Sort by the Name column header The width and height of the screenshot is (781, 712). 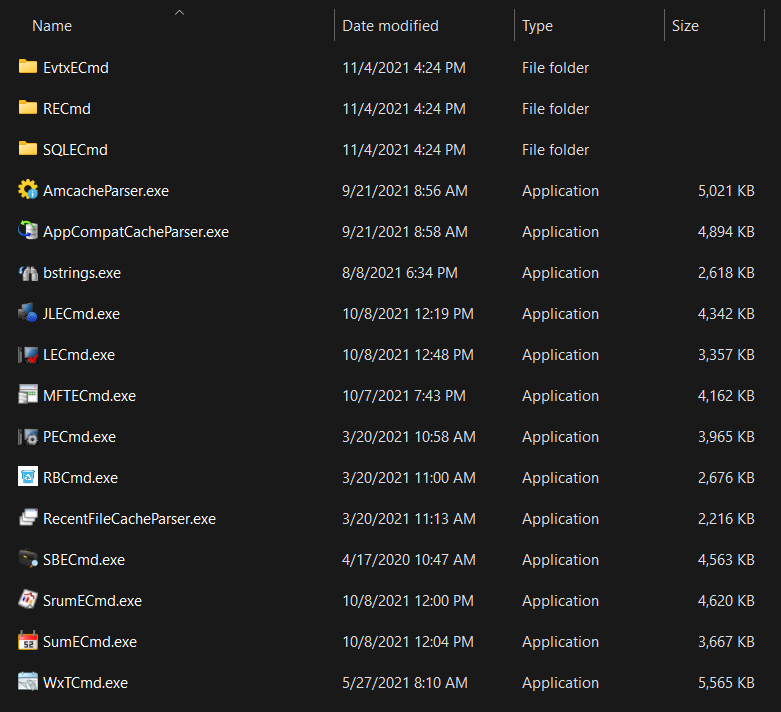pos(52,26)
